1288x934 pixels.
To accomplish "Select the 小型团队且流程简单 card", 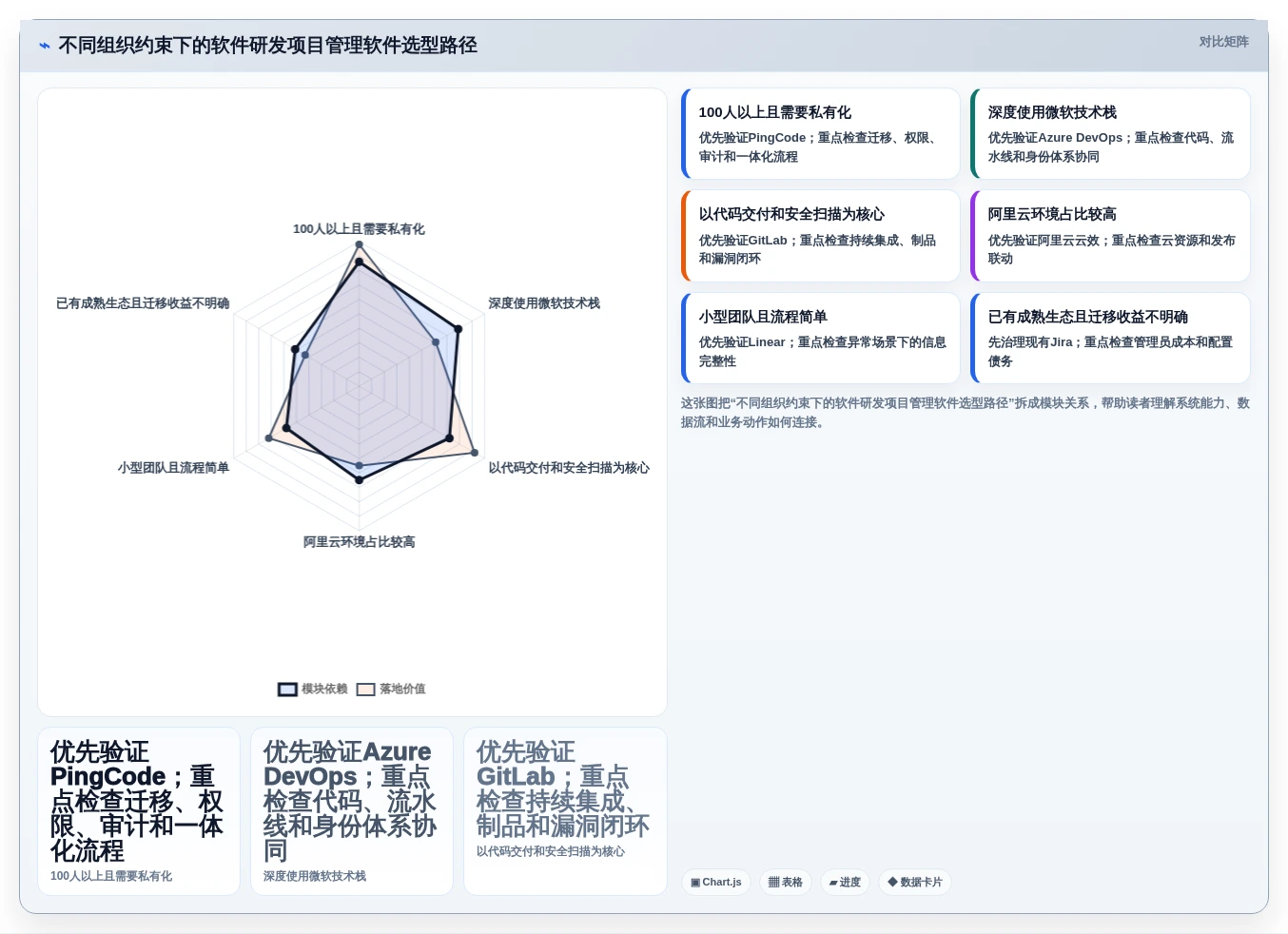I will tap(821, 339).
